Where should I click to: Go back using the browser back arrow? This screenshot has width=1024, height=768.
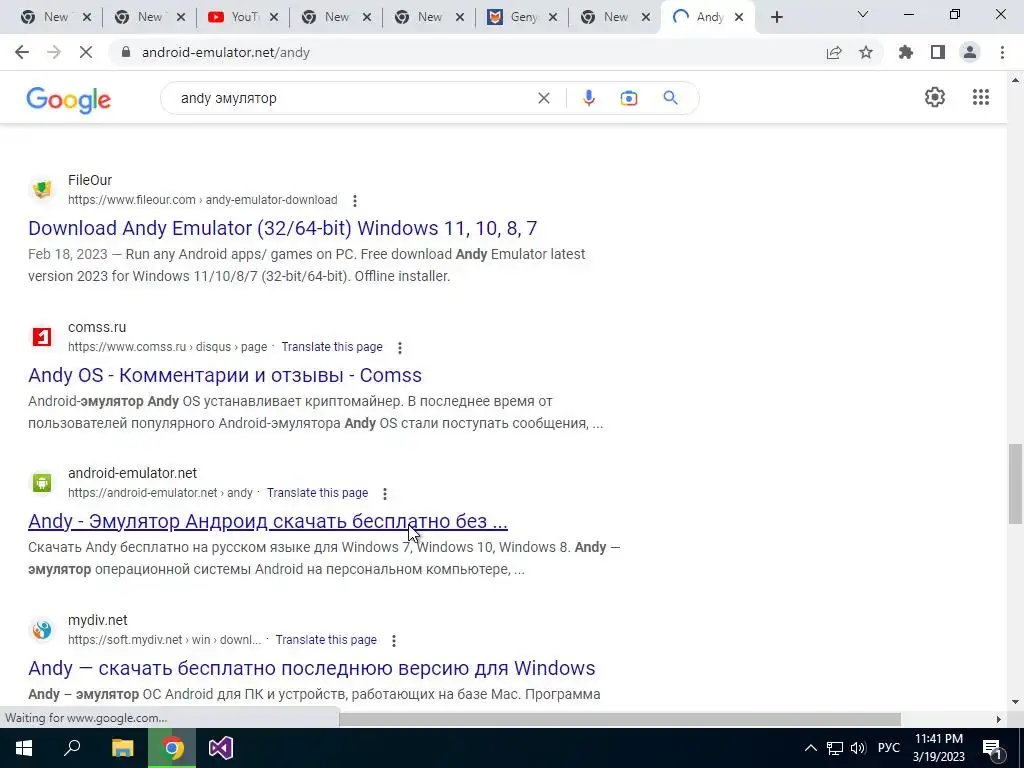pyautogui.click(x=22, y=52)
